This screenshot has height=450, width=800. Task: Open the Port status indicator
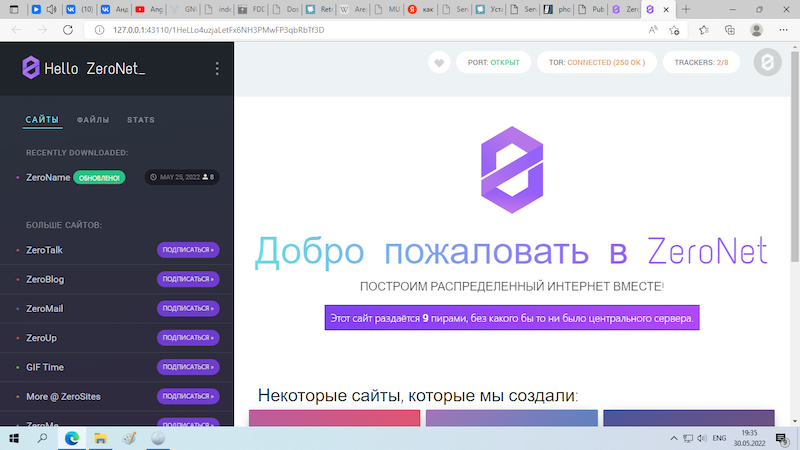click(494, 63)
